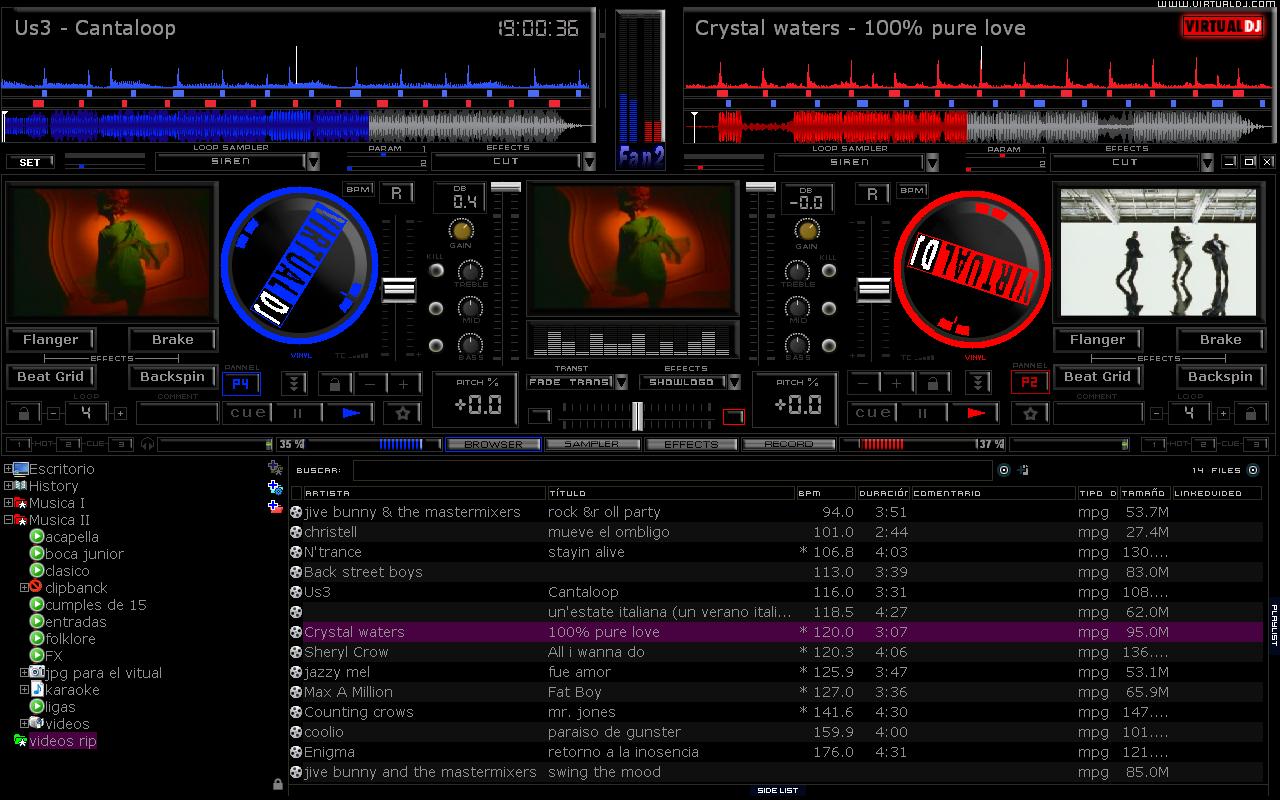Image resolution: width=1280 pixels, height=800 pixels.
Task: Open the SIDE LIST tab at bottom
Action: (x=777, y=791)
